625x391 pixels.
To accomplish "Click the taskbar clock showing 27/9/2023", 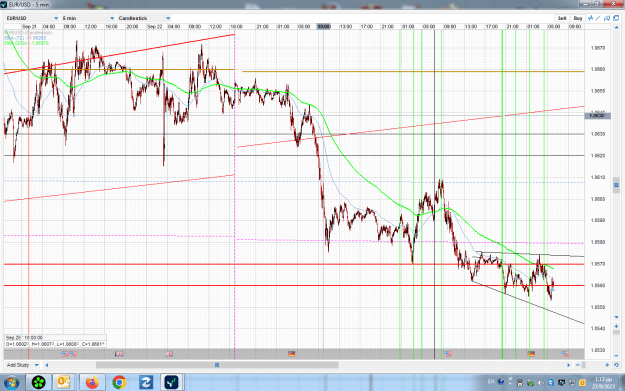I will 603,382.
